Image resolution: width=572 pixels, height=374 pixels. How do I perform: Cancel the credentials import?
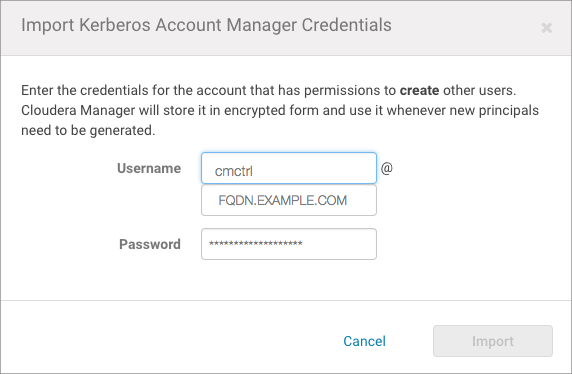point(364,341)
